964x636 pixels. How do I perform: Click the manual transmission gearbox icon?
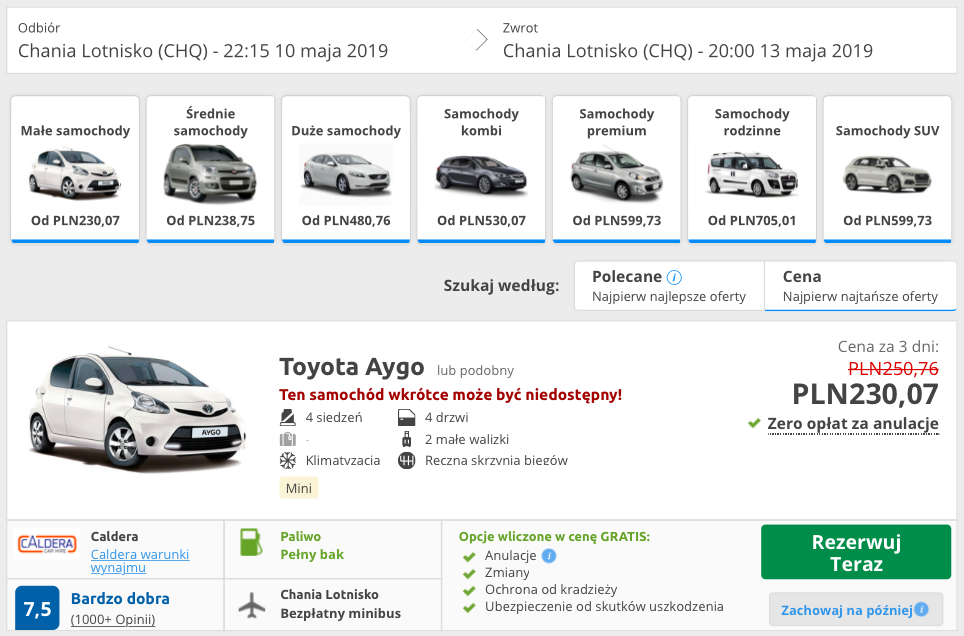[x=405, y=462]
